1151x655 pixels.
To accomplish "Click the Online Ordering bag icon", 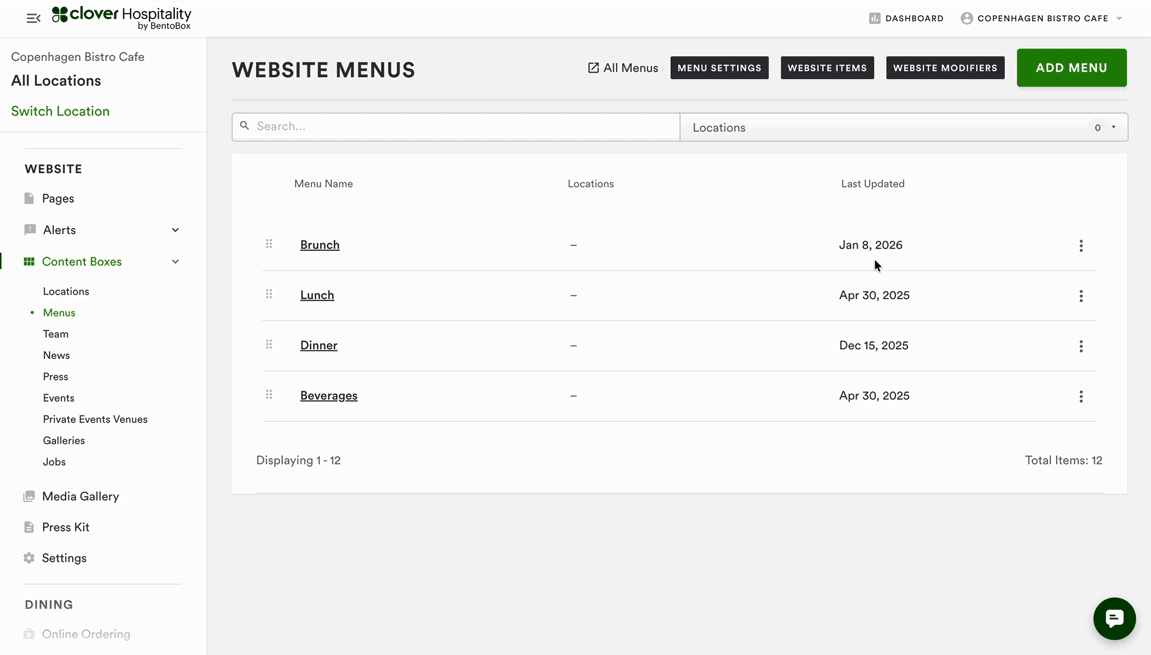I will click(29, 634).
